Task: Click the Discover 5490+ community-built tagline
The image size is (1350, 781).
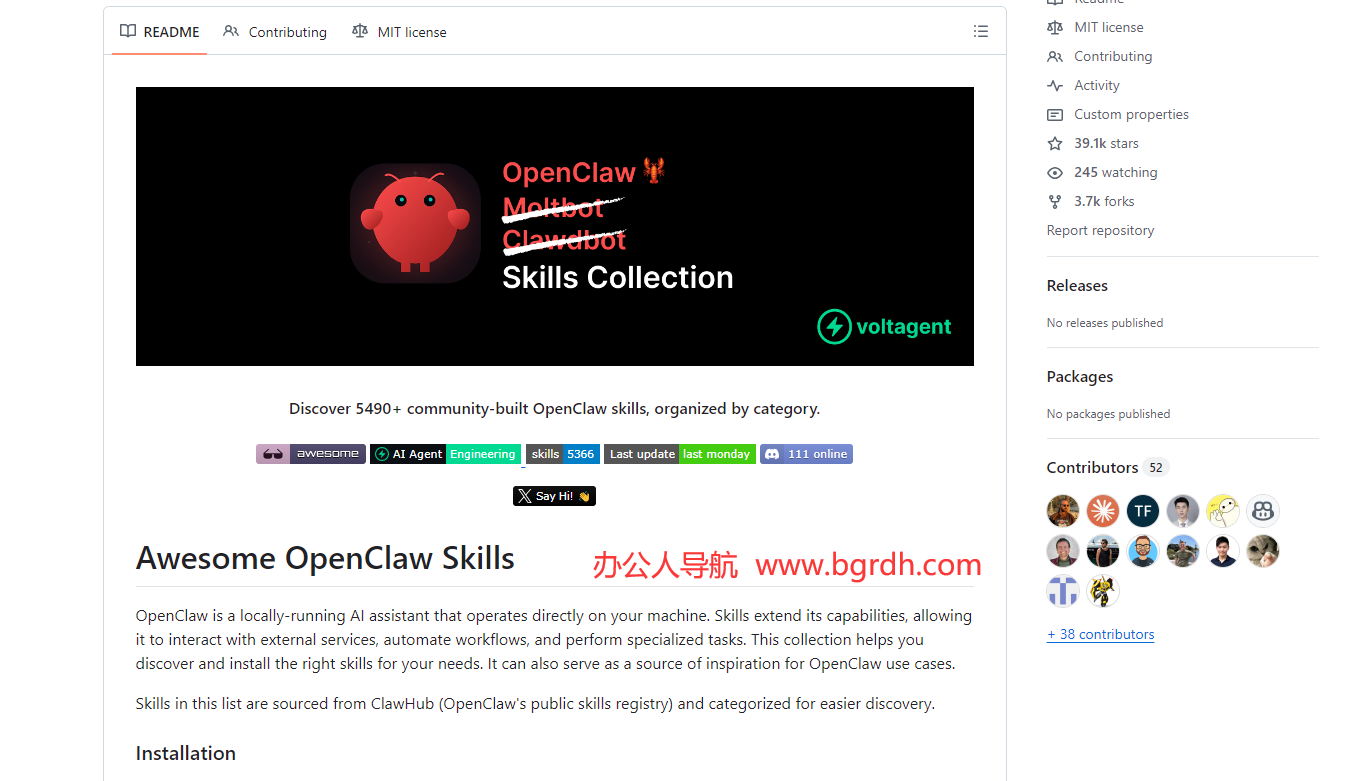Action: click(554, 408)
